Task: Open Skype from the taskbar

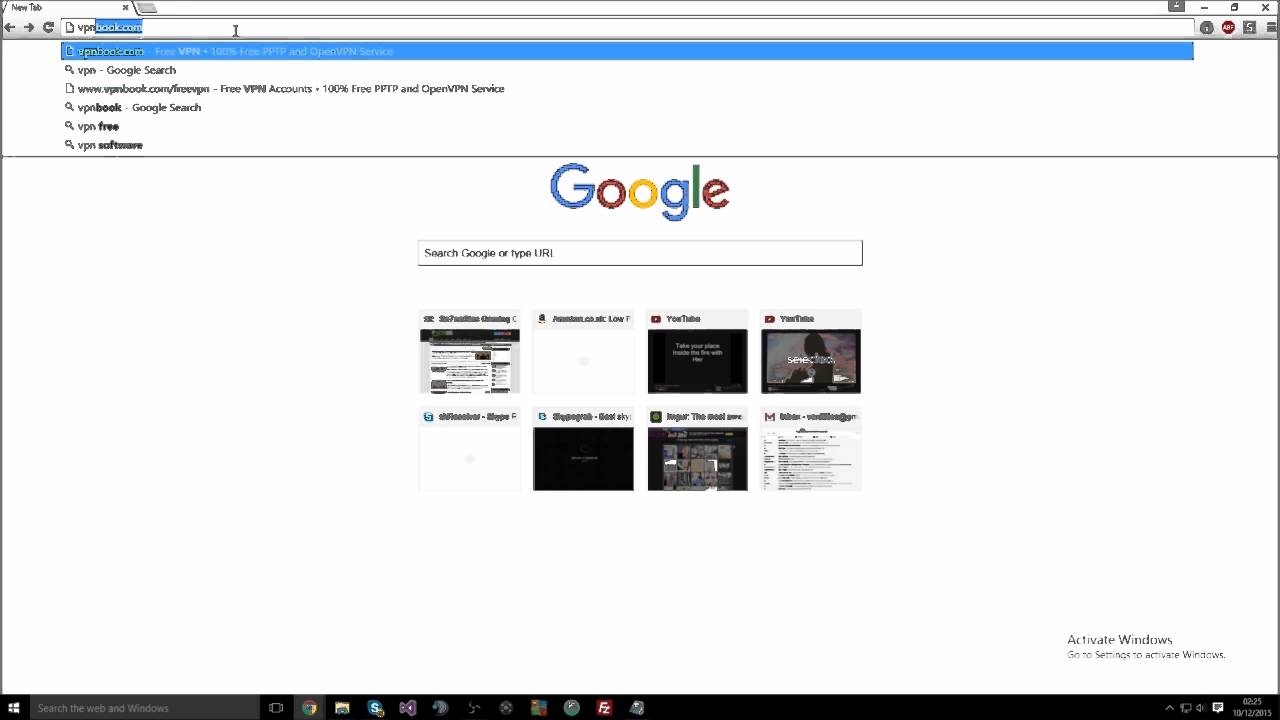Action: pyautogui.click(x=375, y=708)
